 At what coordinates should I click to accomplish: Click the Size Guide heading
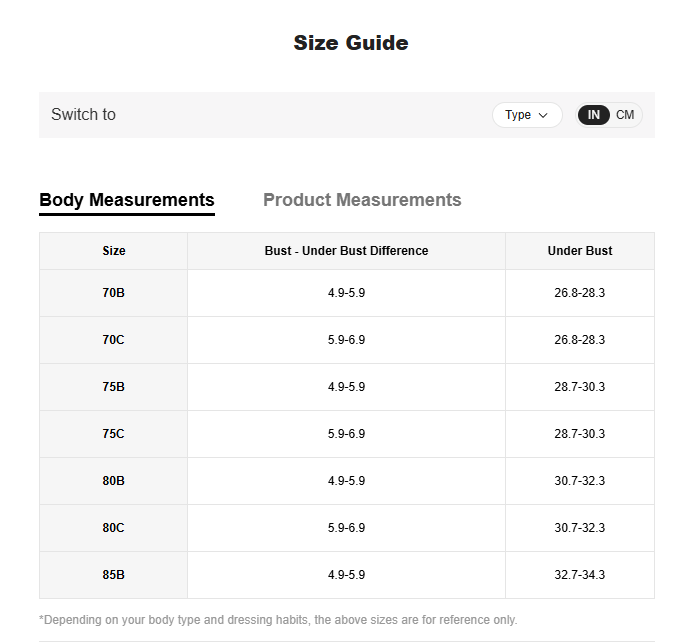pos(351,43)
